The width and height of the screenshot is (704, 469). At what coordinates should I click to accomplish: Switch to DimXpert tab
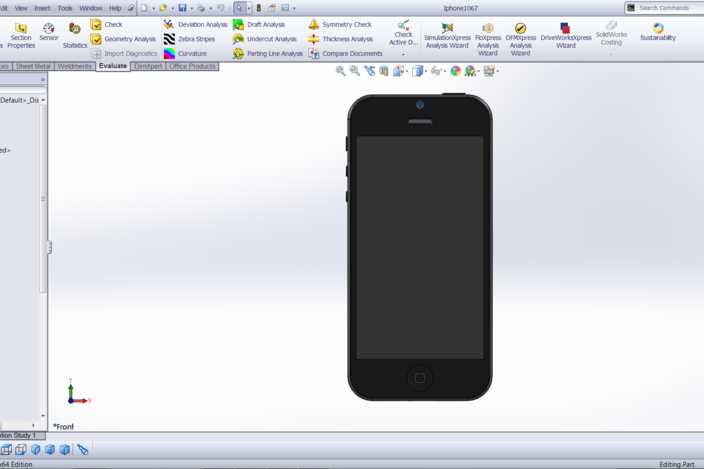[148, 66]
